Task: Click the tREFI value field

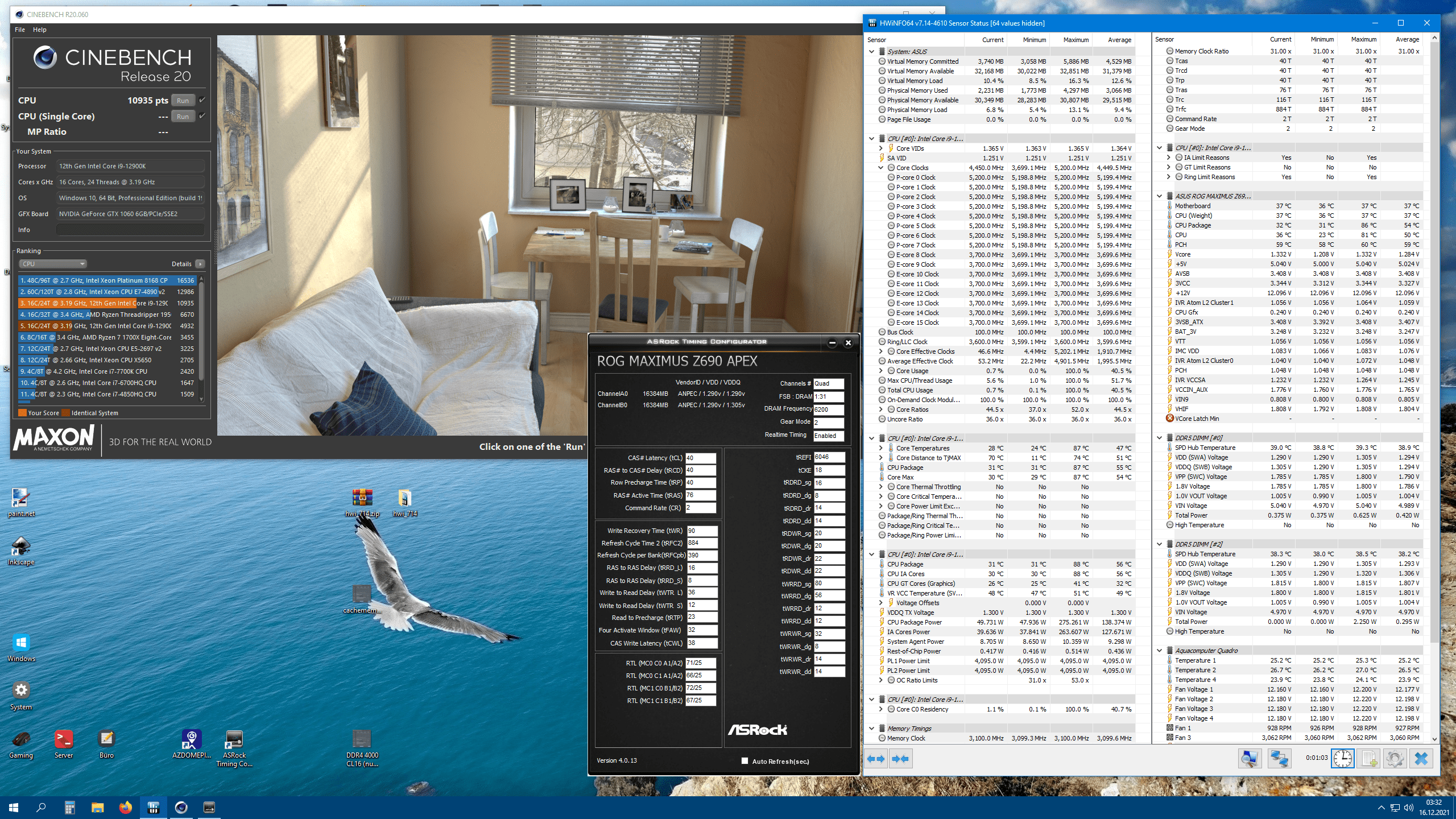Action: (x=829, y=457)
